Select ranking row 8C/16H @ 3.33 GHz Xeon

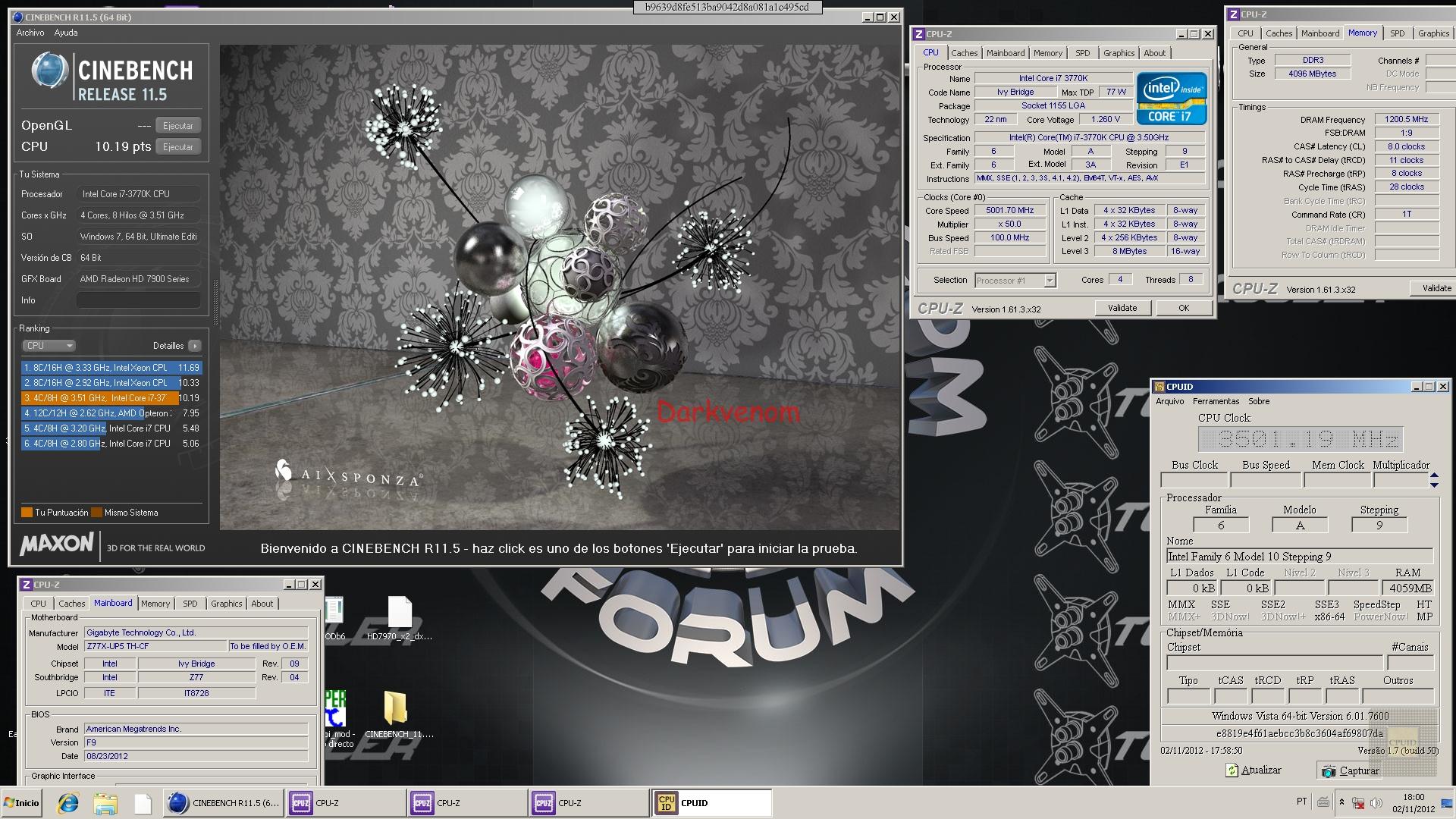(111, 368)
